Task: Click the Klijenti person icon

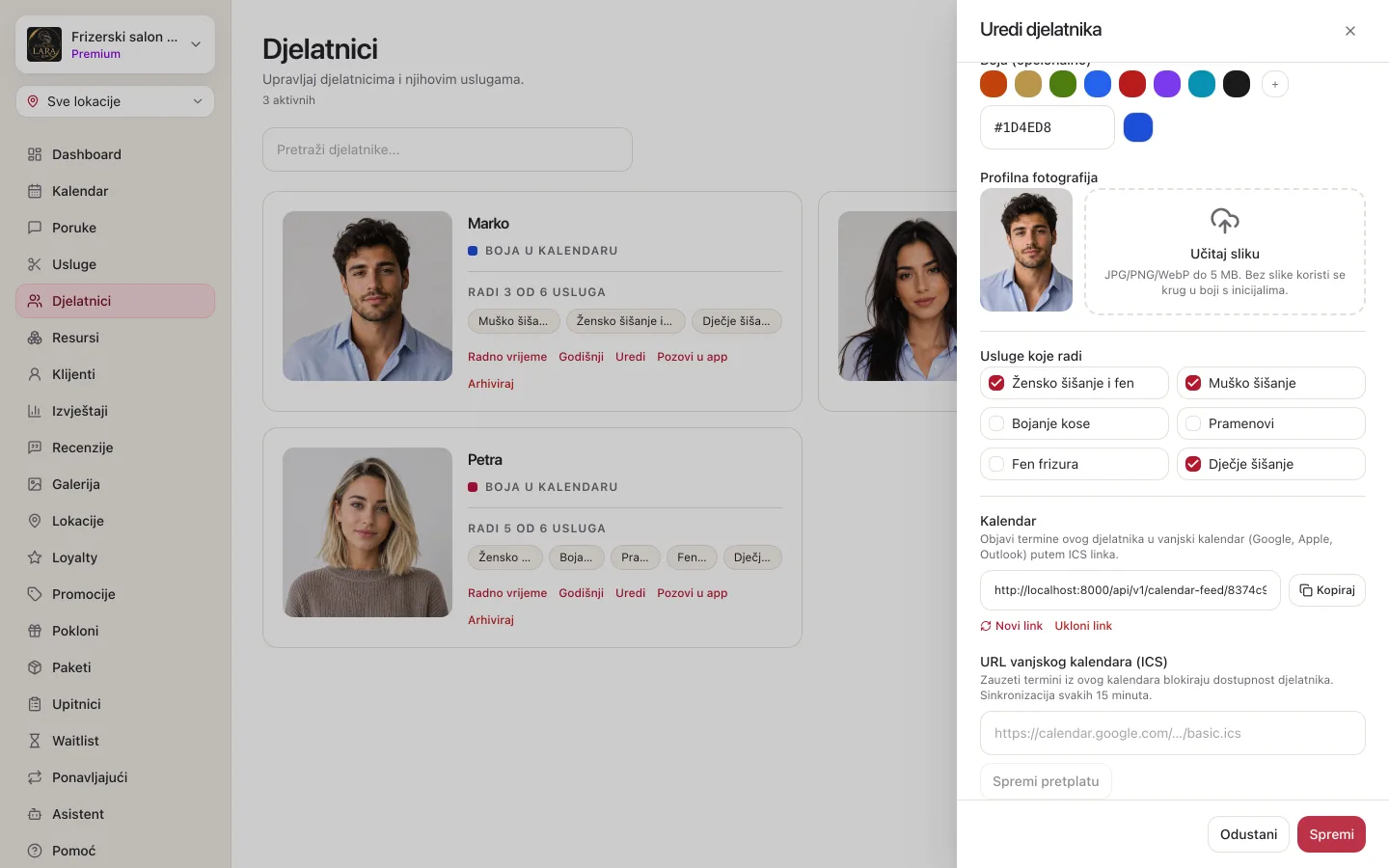Action: point(35,374)
